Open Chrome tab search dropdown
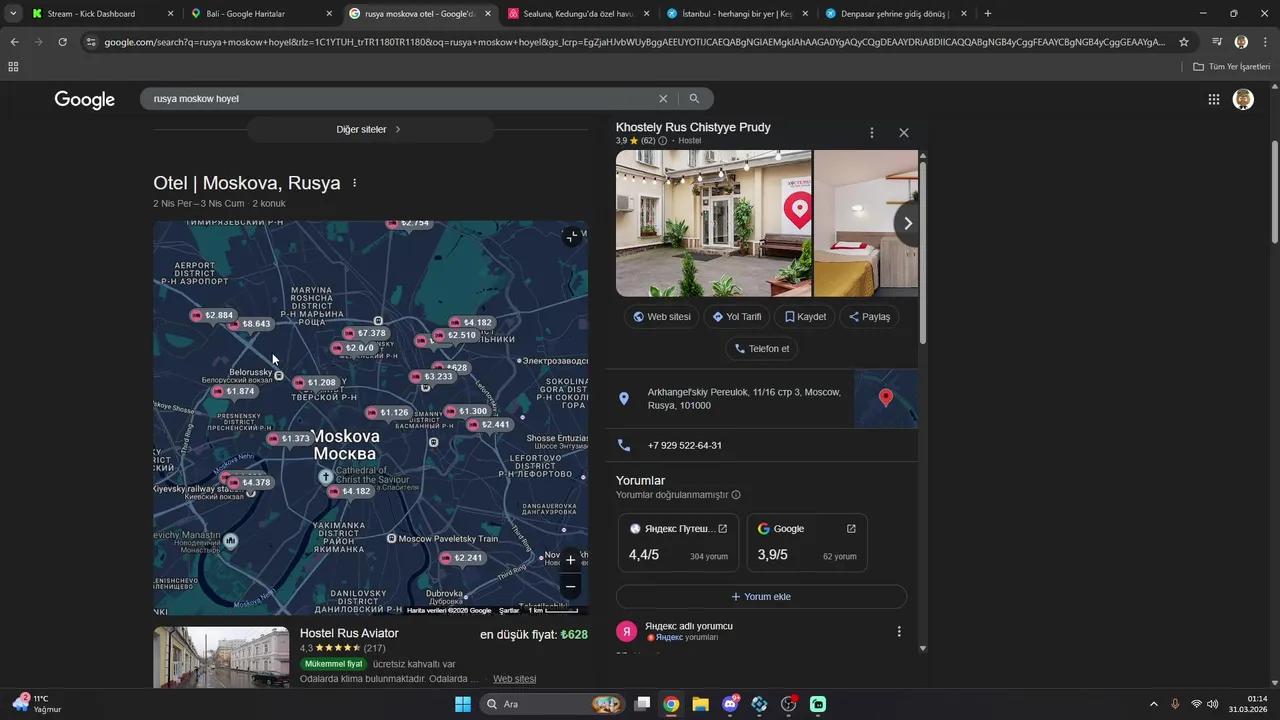This screenshot has height=720, width=1280. click(13, 14)
